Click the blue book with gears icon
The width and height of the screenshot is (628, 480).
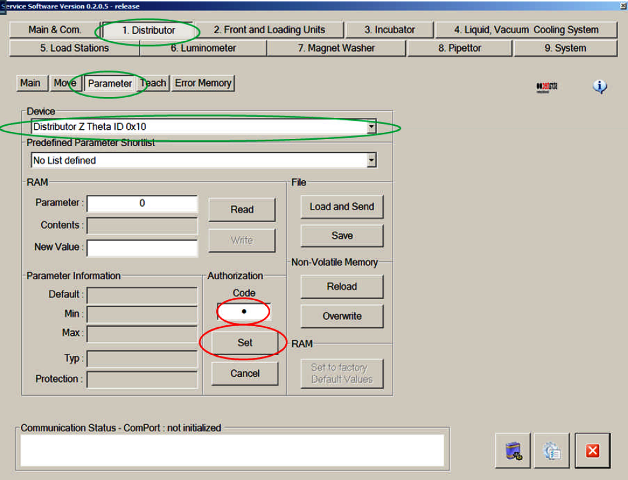point(513,451)
